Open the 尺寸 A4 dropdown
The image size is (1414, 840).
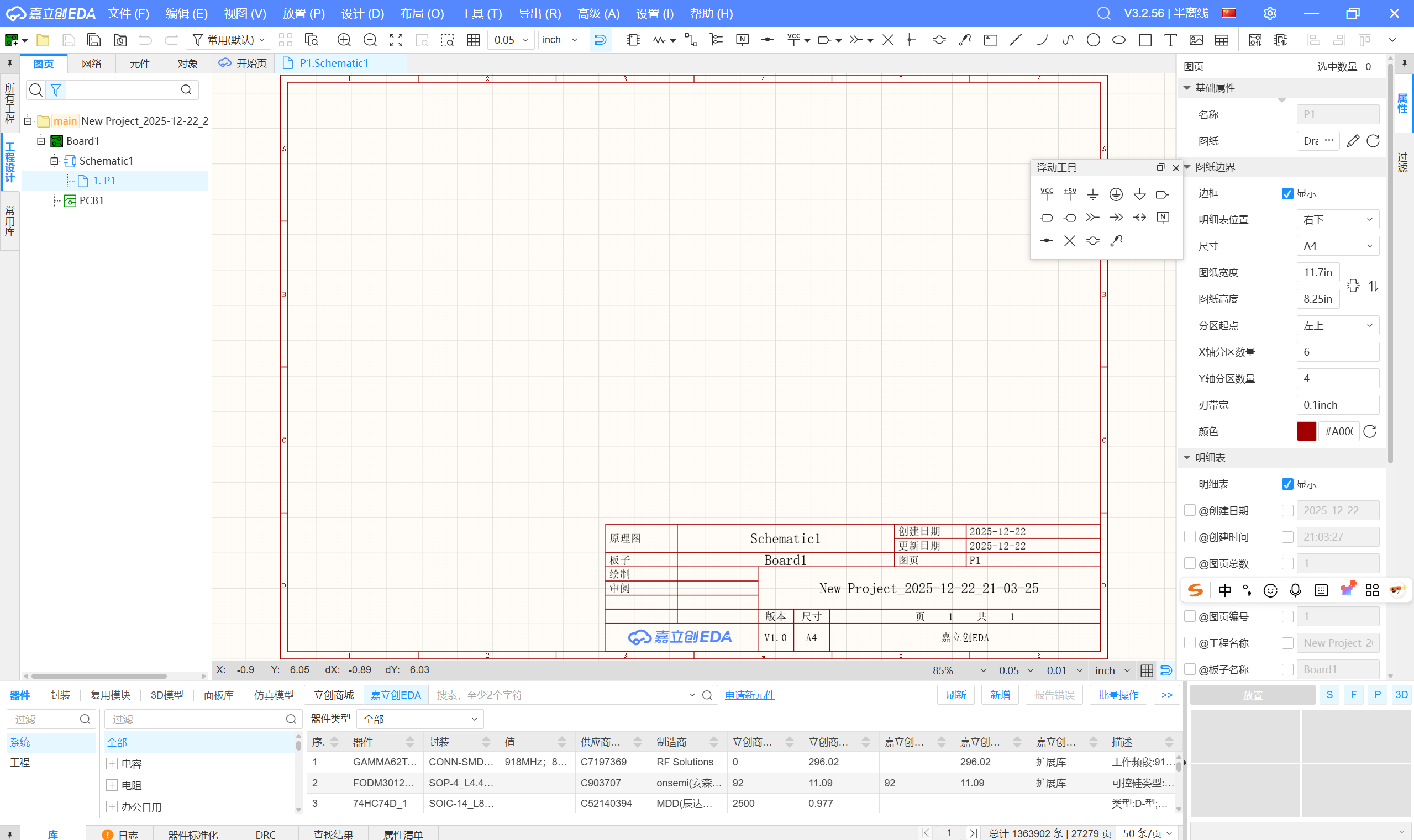tap(1337, 246)
